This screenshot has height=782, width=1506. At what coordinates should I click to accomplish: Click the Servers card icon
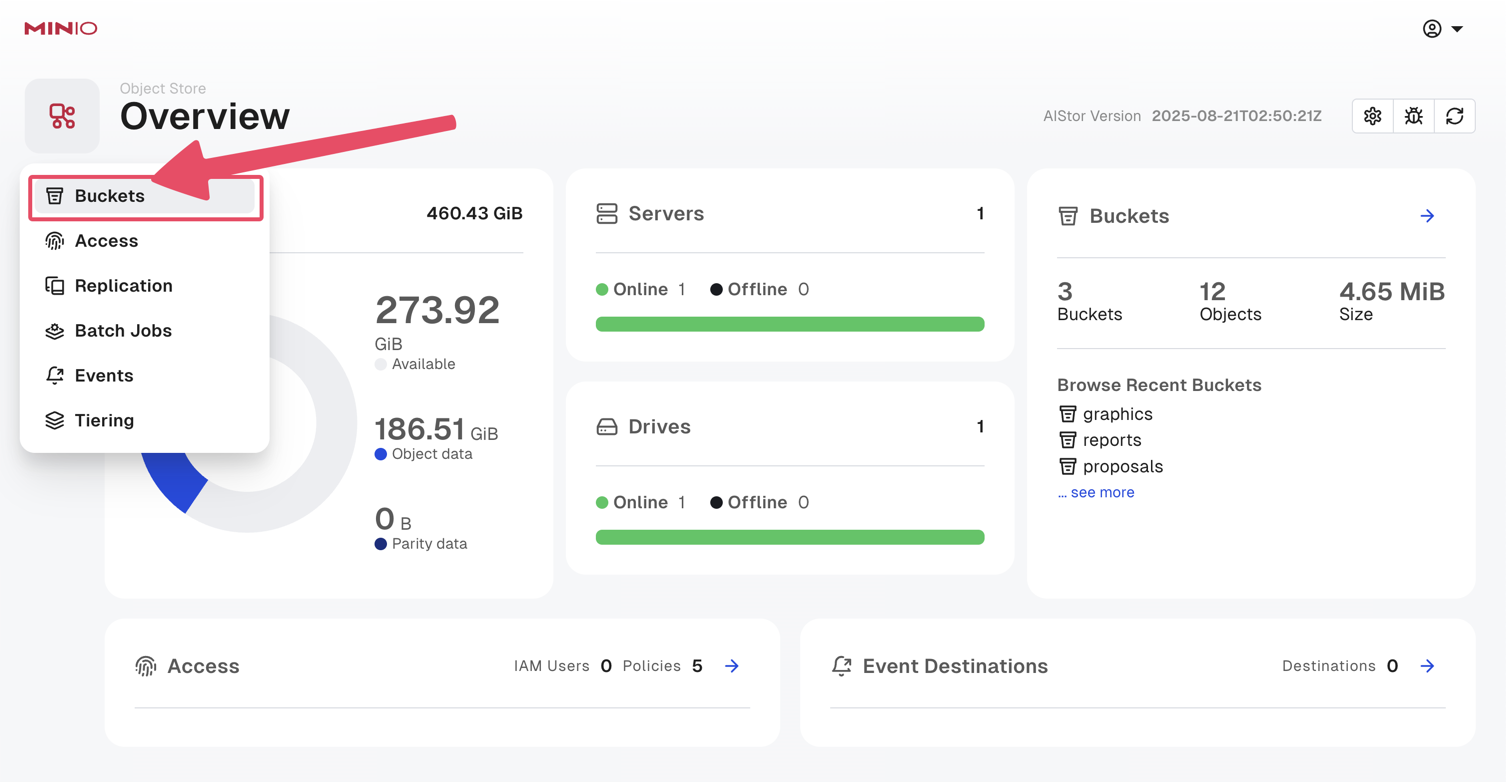click(607, 214)
